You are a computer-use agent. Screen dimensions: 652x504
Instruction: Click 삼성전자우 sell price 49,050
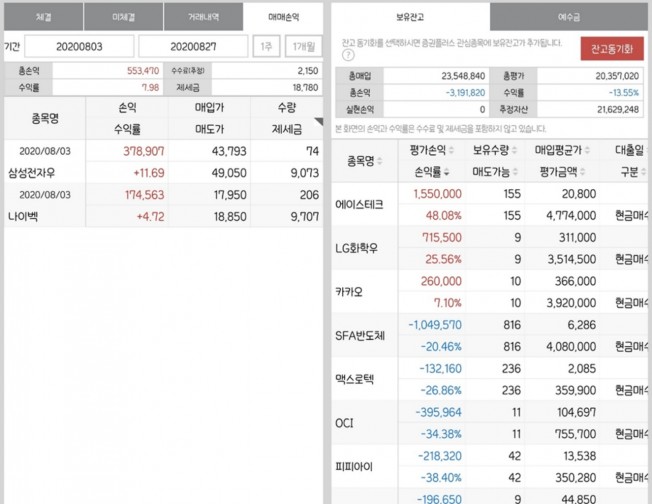click(229, 173)
